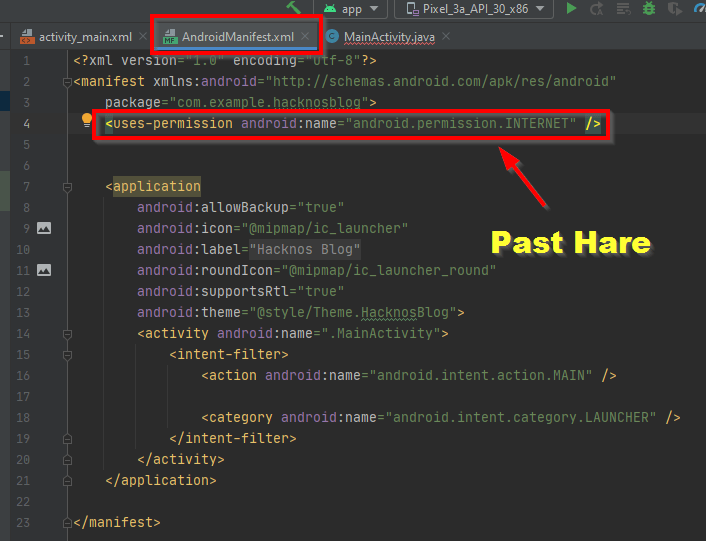Click the xml version declaration line
This screenshot has height=541, width=706.
coord(225,60)
